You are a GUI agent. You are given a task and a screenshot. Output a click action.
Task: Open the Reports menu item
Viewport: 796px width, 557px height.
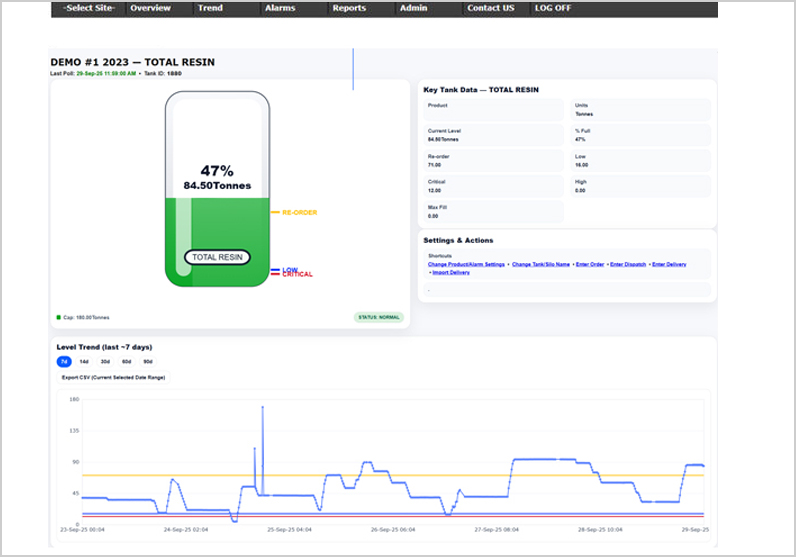[349, 8]
